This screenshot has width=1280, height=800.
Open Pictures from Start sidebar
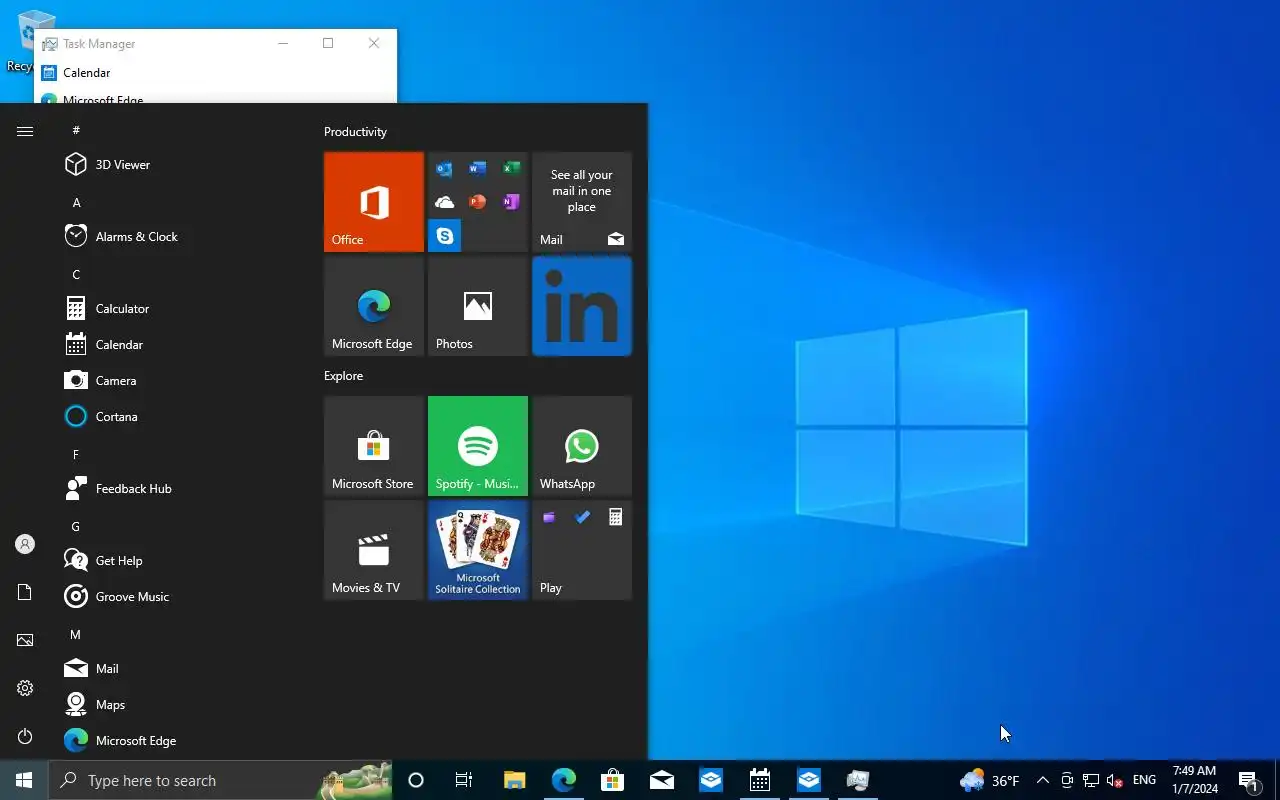coord(25,640)
